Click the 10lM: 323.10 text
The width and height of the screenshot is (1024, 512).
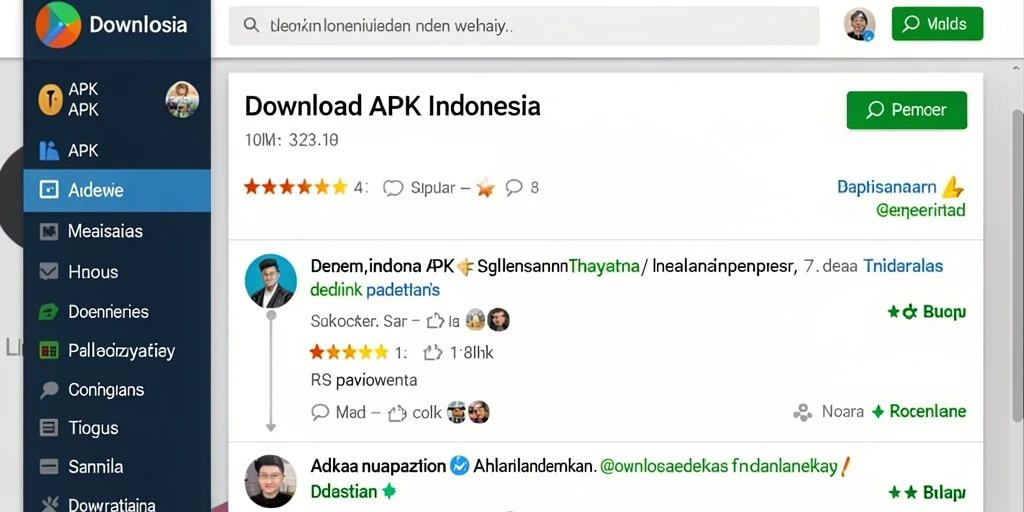click(x=291, y=140)
